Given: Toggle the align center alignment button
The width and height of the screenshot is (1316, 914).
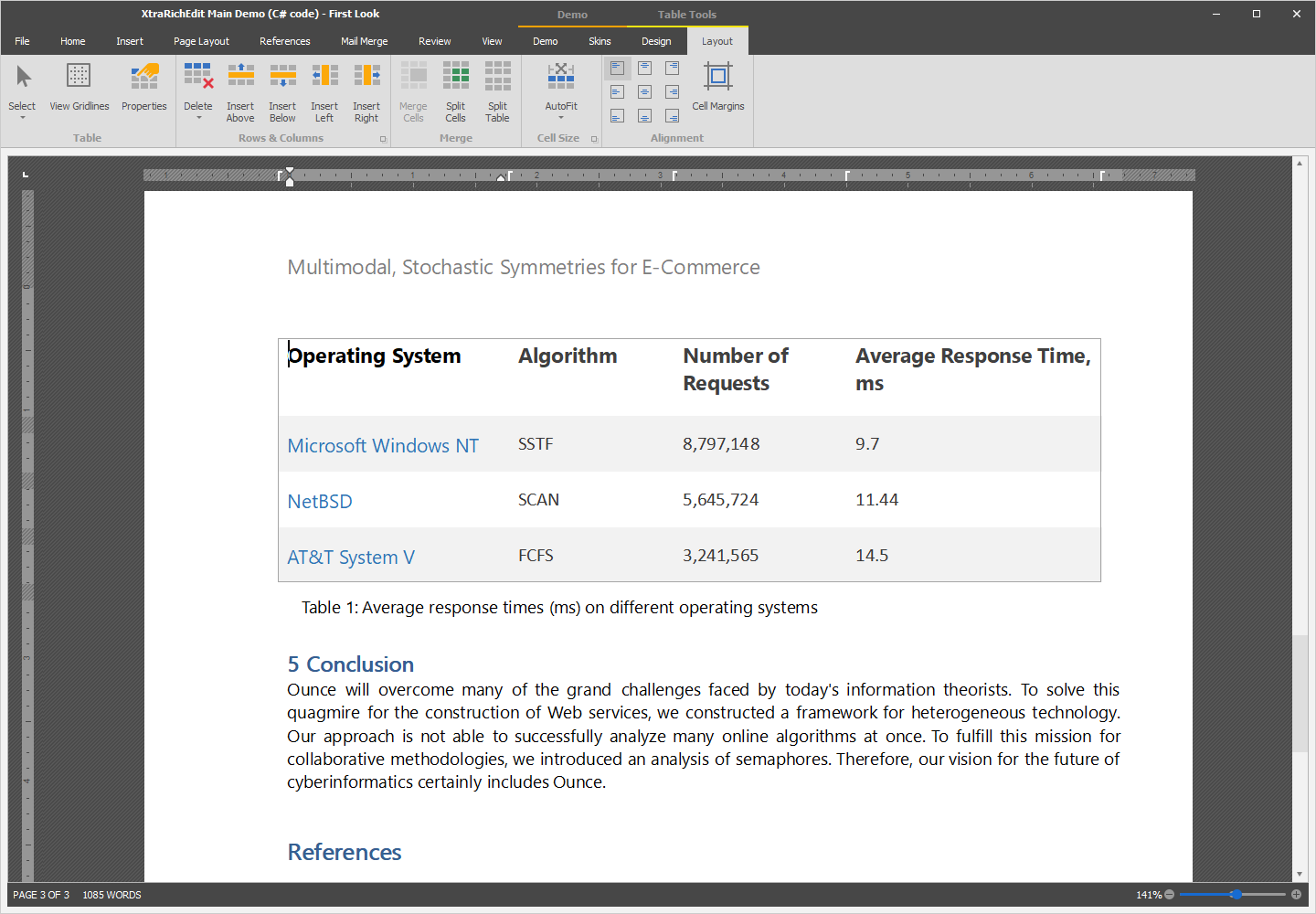Looking at the screenshot, I should coord(645,92).
